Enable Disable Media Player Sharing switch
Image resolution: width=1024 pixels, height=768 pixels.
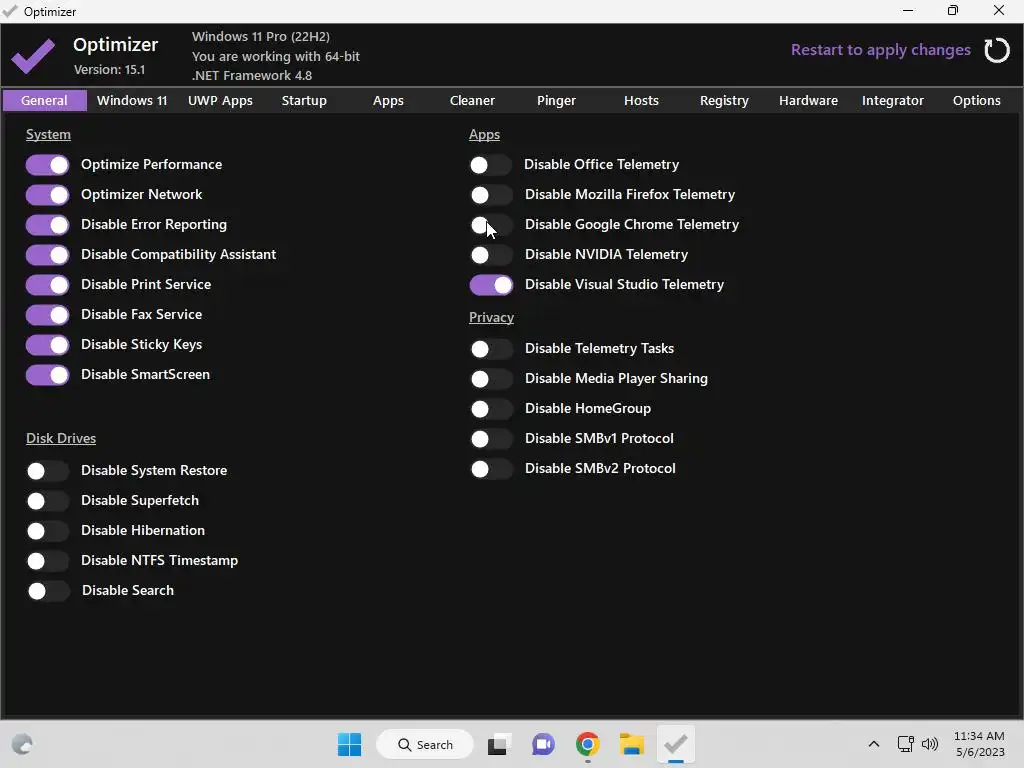(491, 379)
